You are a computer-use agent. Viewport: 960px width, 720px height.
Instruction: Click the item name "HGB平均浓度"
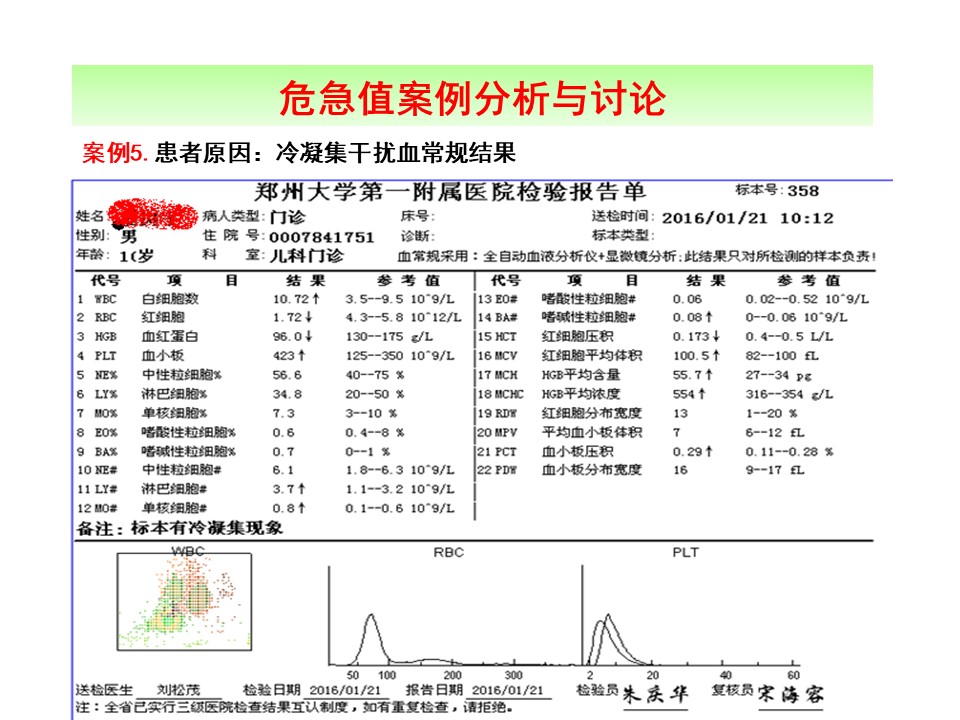tap(581, 394)
